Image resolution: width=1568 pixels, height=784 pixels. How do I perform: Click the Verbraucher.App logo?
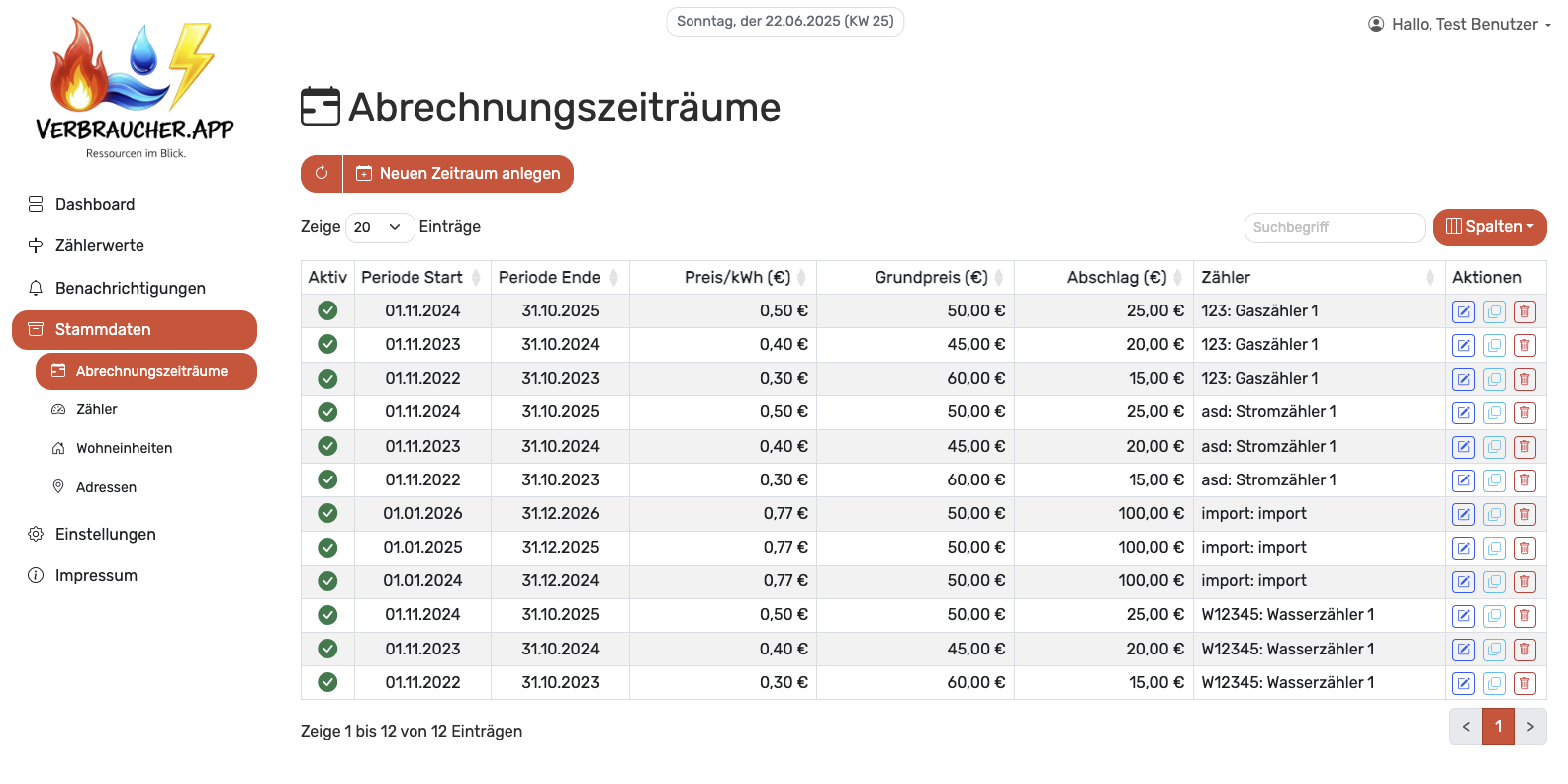point(135,88)
